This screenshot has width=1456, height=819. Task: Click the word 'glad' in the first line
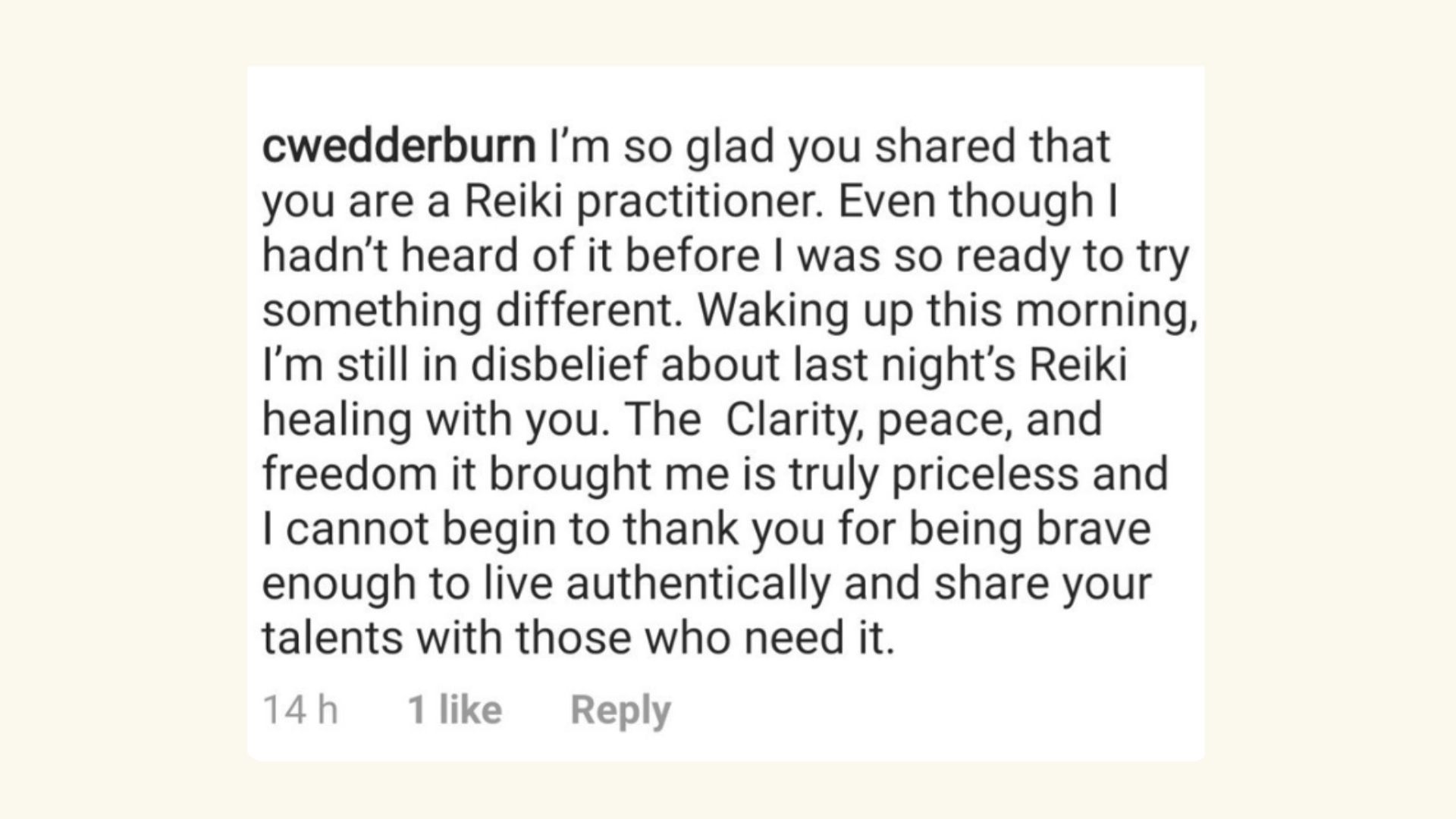(729, 146)
